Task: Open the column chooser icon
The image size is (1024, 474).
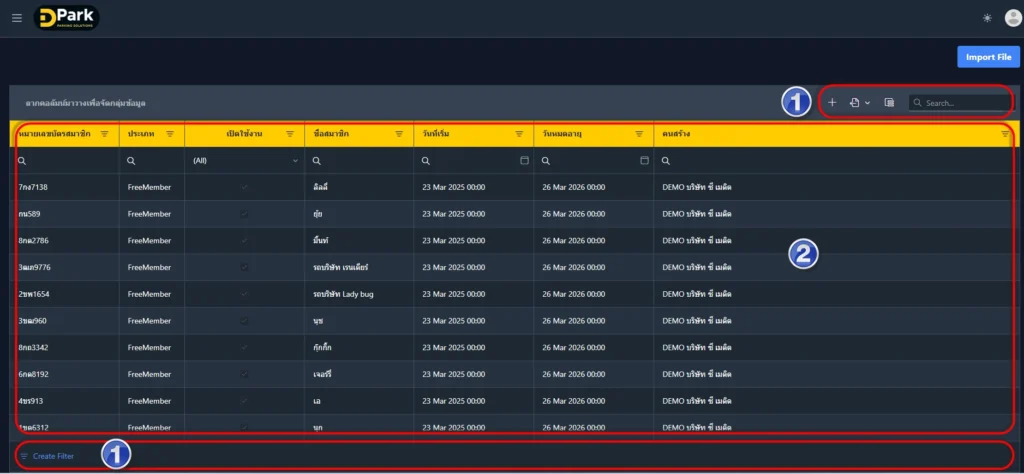Action: point(889,103)
